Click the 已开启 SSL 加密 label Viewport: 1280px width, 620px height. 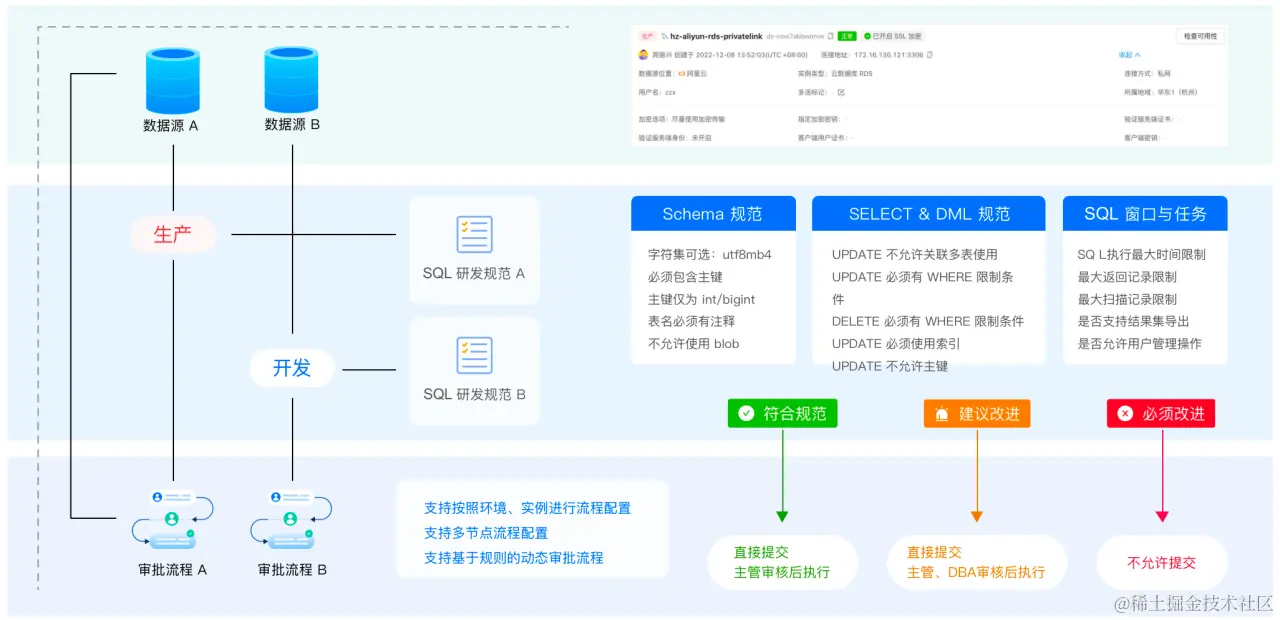click(x=898, y=36)
